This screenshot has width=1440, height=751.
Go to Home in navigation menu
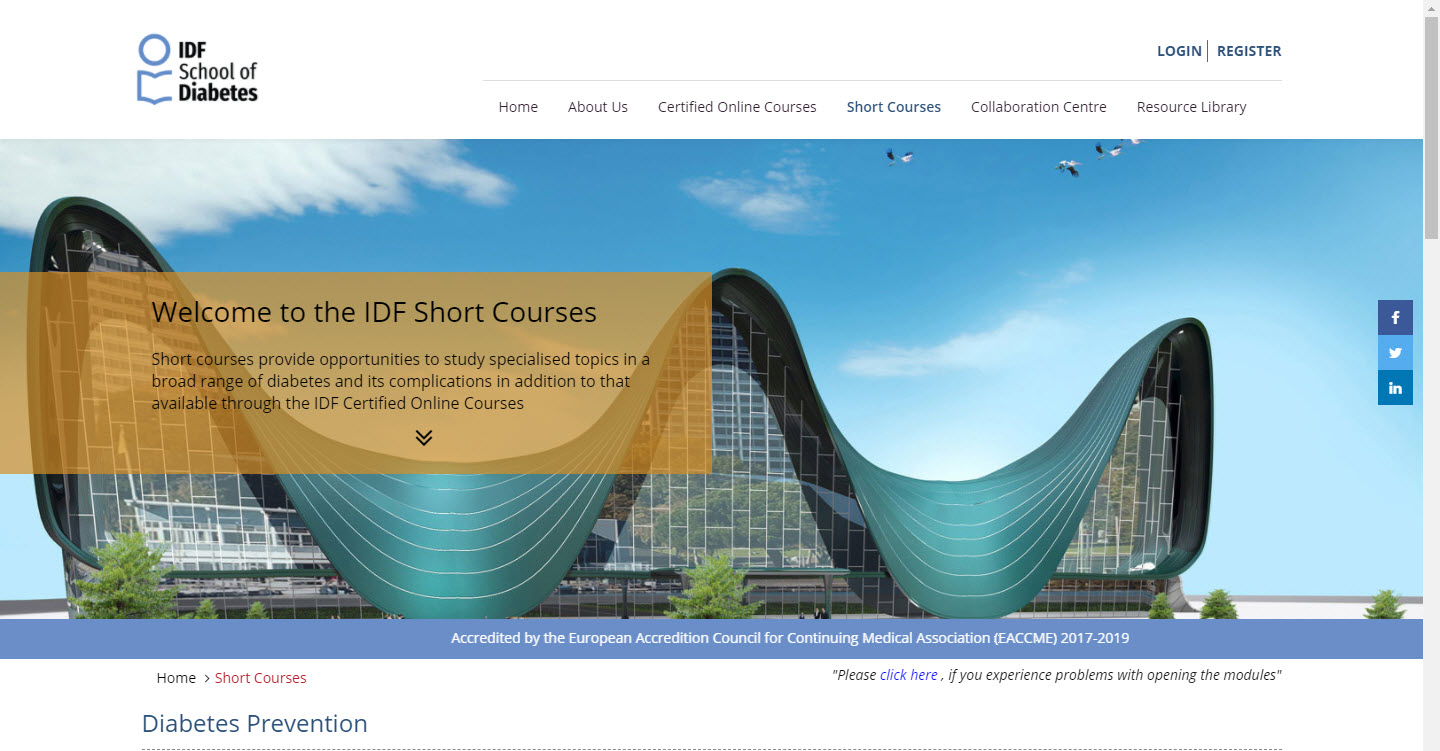click(x=518, y=107)
